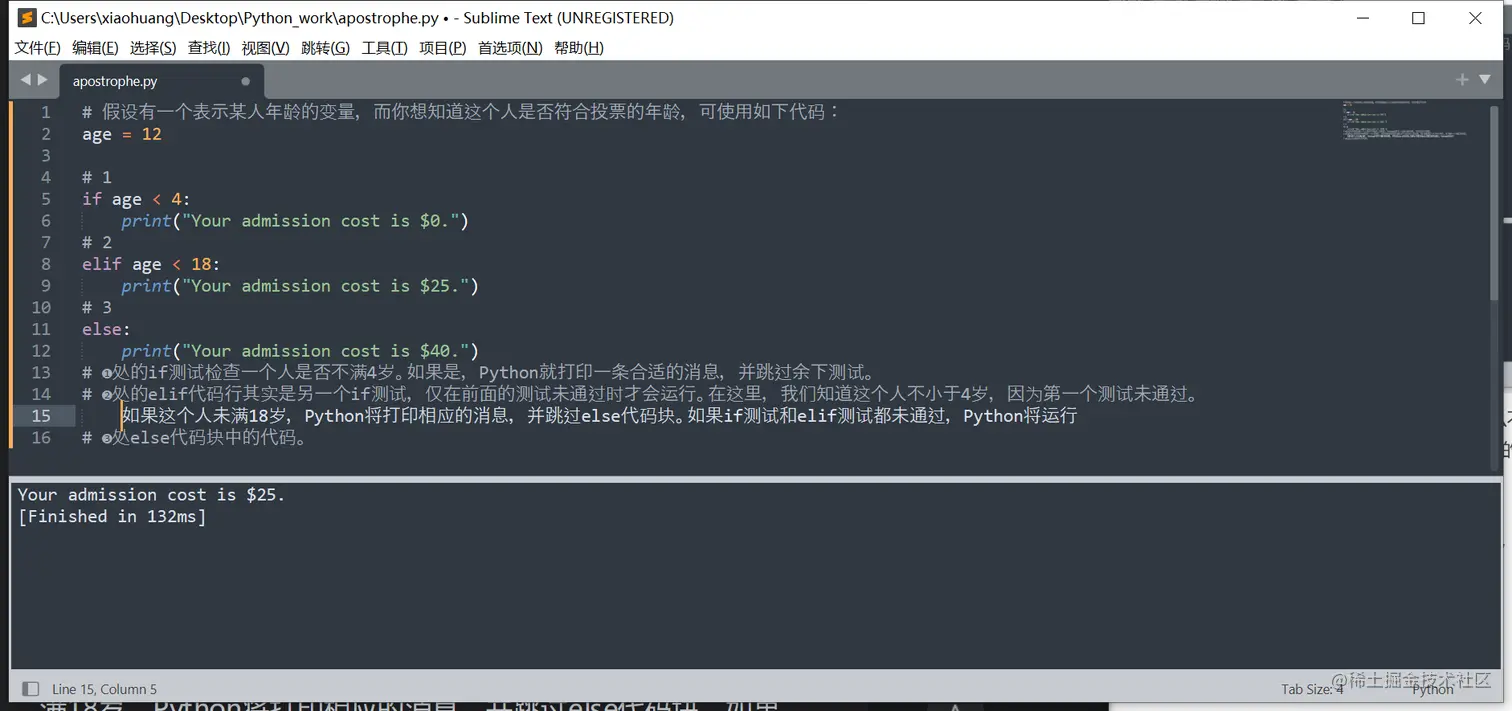Open the 帮助(H) menu
This screenshot has width=1512, height=711.
tap(578, 48)
